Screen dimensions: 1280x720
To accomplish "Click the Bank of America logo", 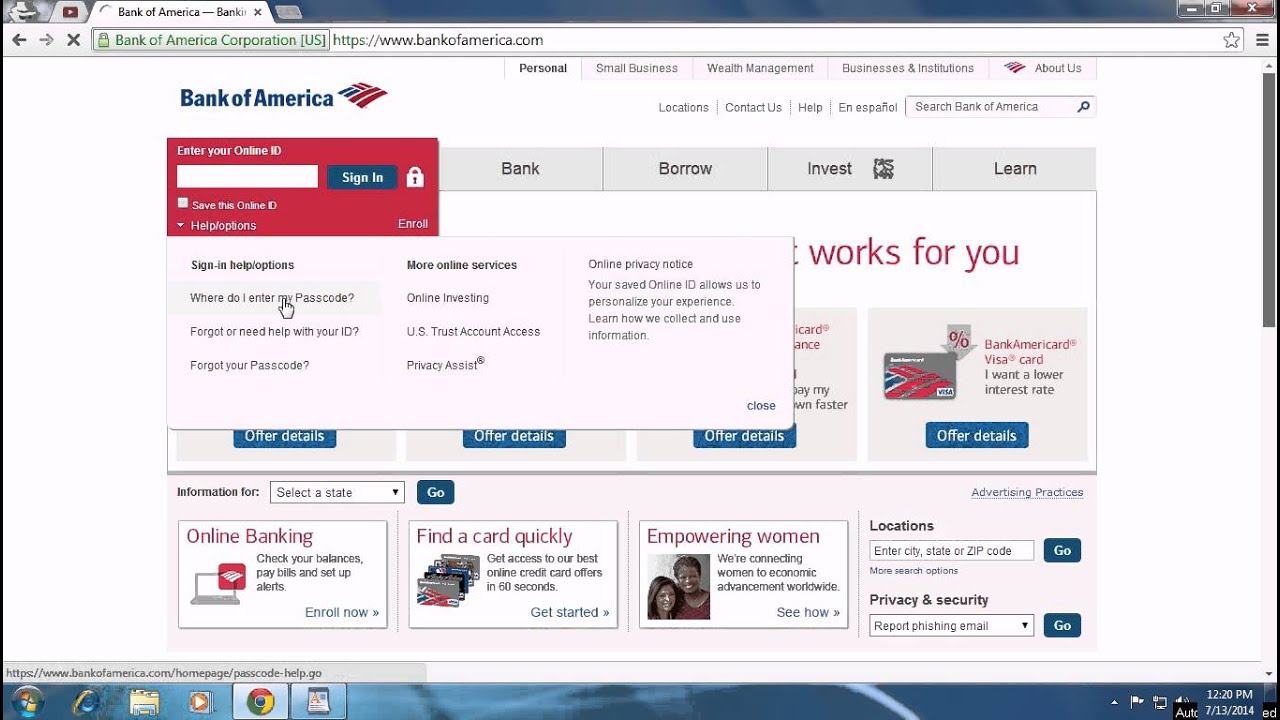I will [x=284, y=97].
